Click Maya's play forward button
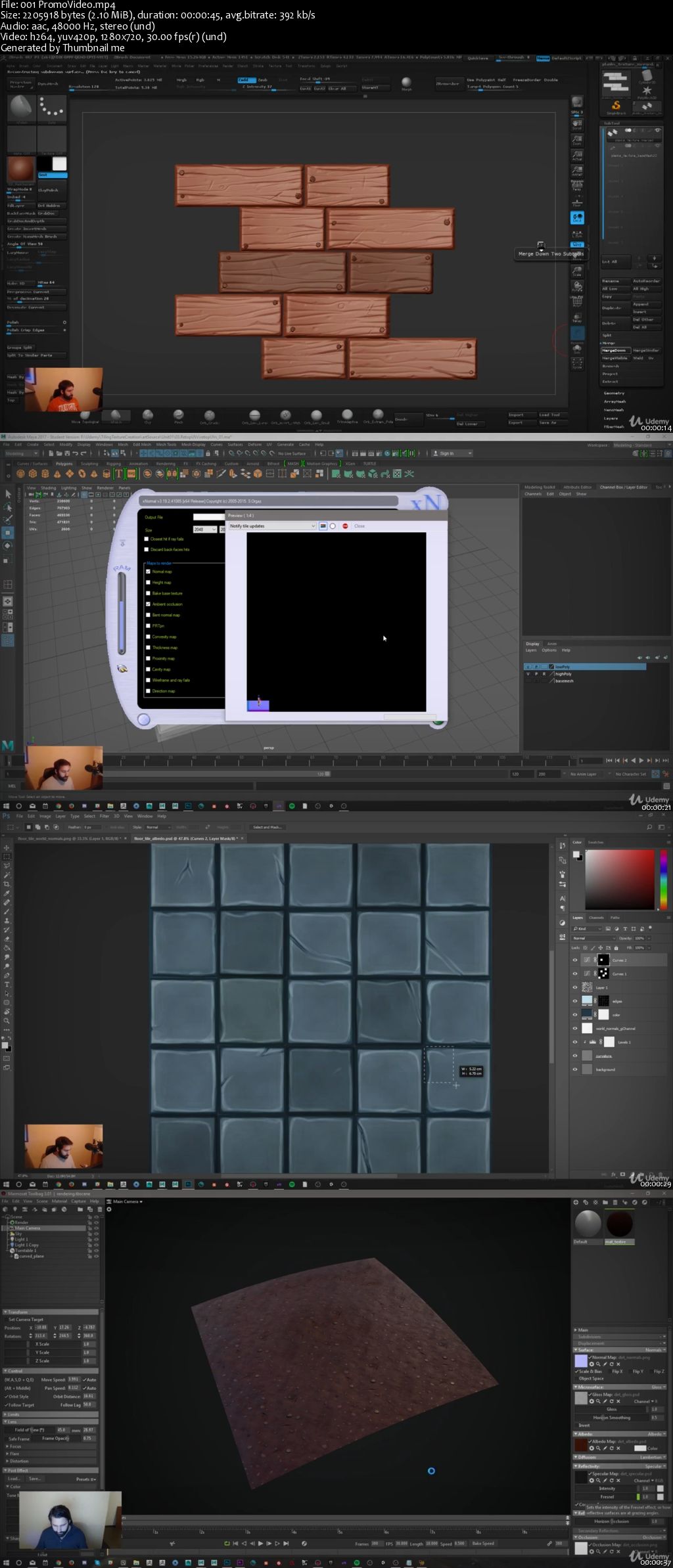 641,761
